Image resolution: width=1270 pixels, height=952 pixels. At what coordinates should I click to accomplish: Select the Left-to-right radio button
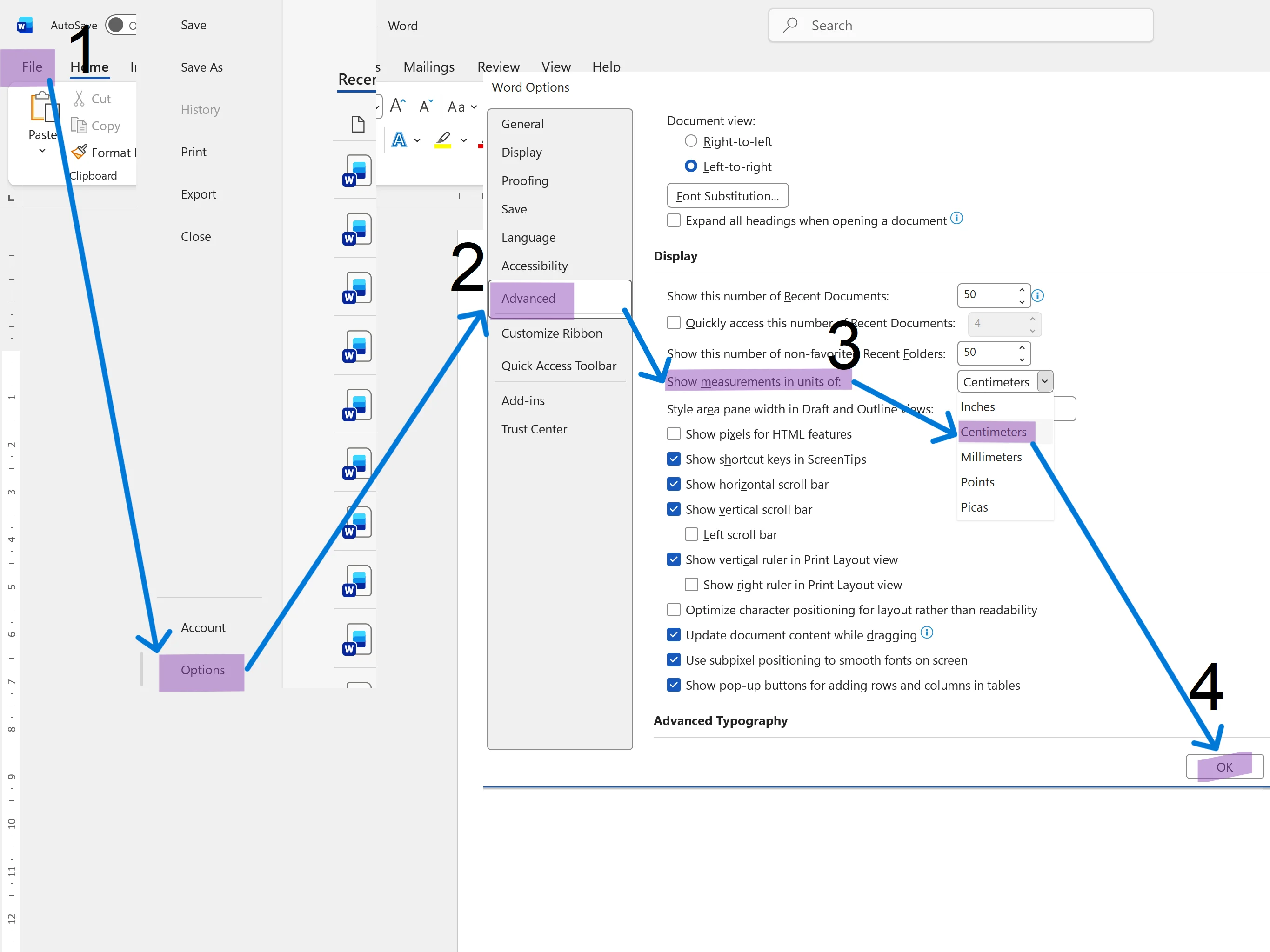pos(691,166)
